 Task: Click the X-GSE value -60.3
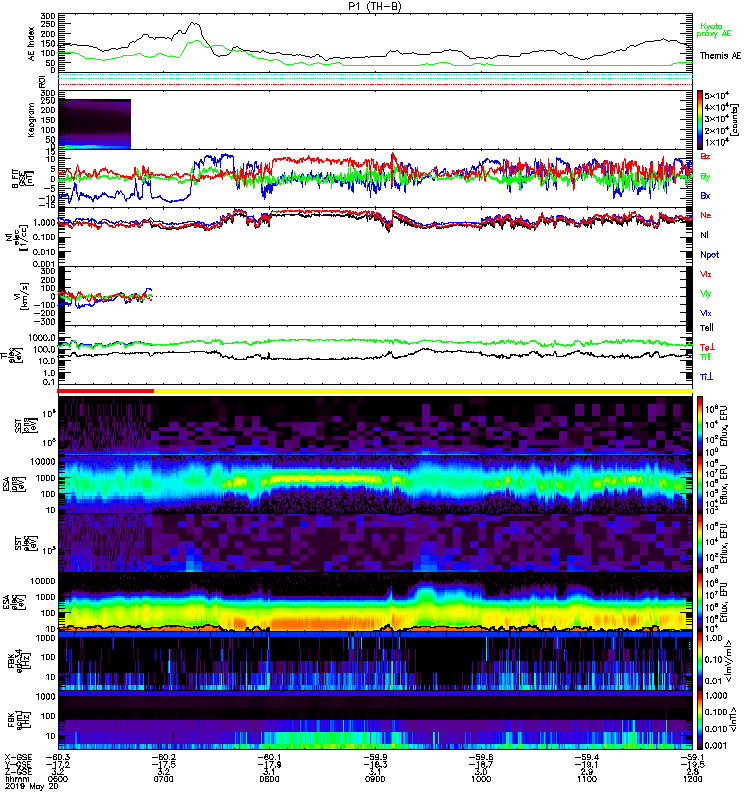point(58,758)
